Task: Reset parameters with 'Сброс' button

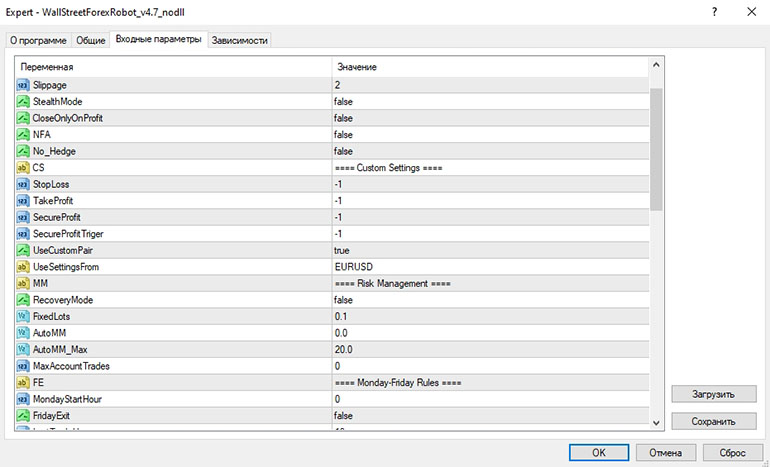Action: pos(733,452)
